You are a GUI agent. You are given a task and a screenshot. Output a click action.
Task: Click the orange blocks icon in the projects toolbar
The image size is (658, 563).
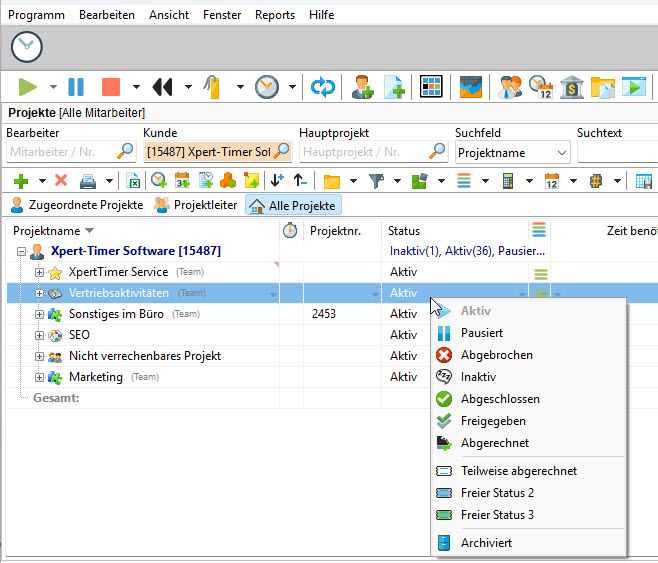[228, 181]
